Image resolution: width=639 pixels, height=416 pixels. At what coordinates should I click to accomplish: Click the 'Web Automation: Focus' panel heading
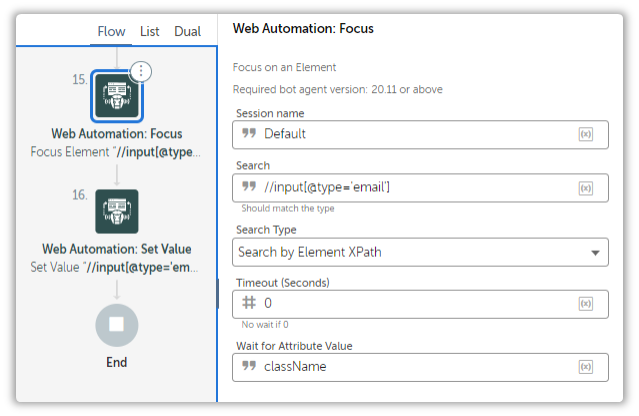coord(303,29)
